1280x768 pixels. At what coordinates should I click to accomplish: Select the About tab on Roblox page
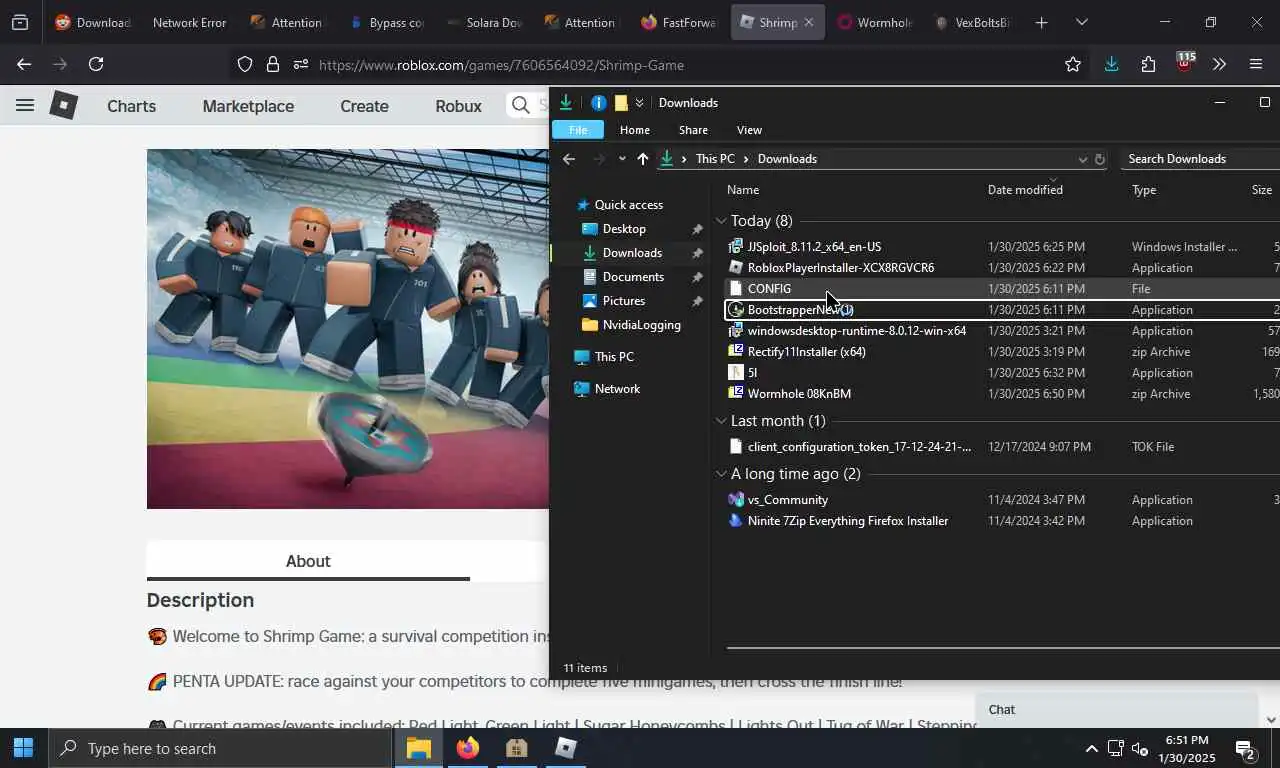[x=308, y=561]
